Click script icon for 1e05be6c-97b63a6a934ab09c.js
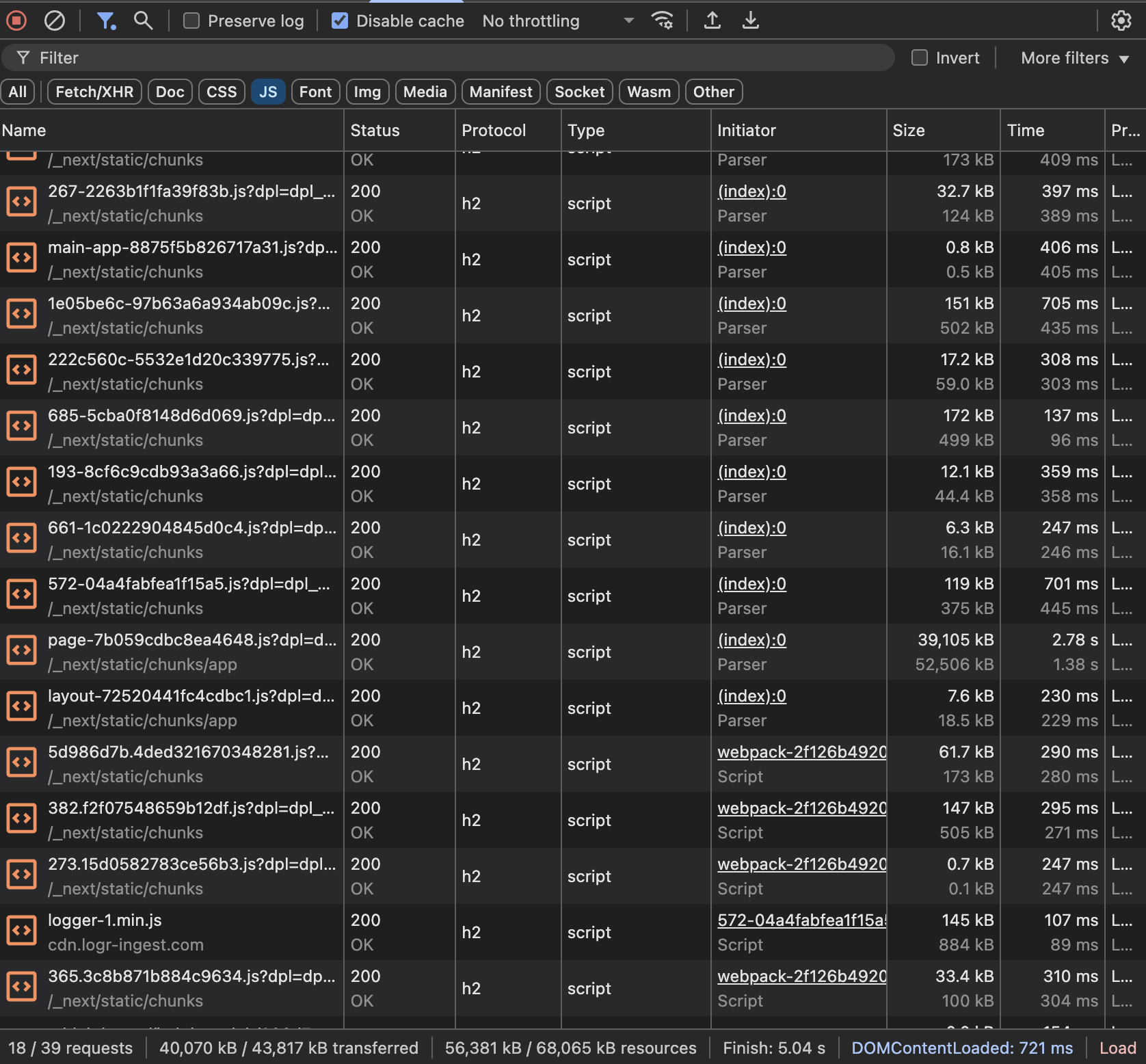Image resolution: width=1146 pixels, height=1064 pixels. (x=22, y=314)
